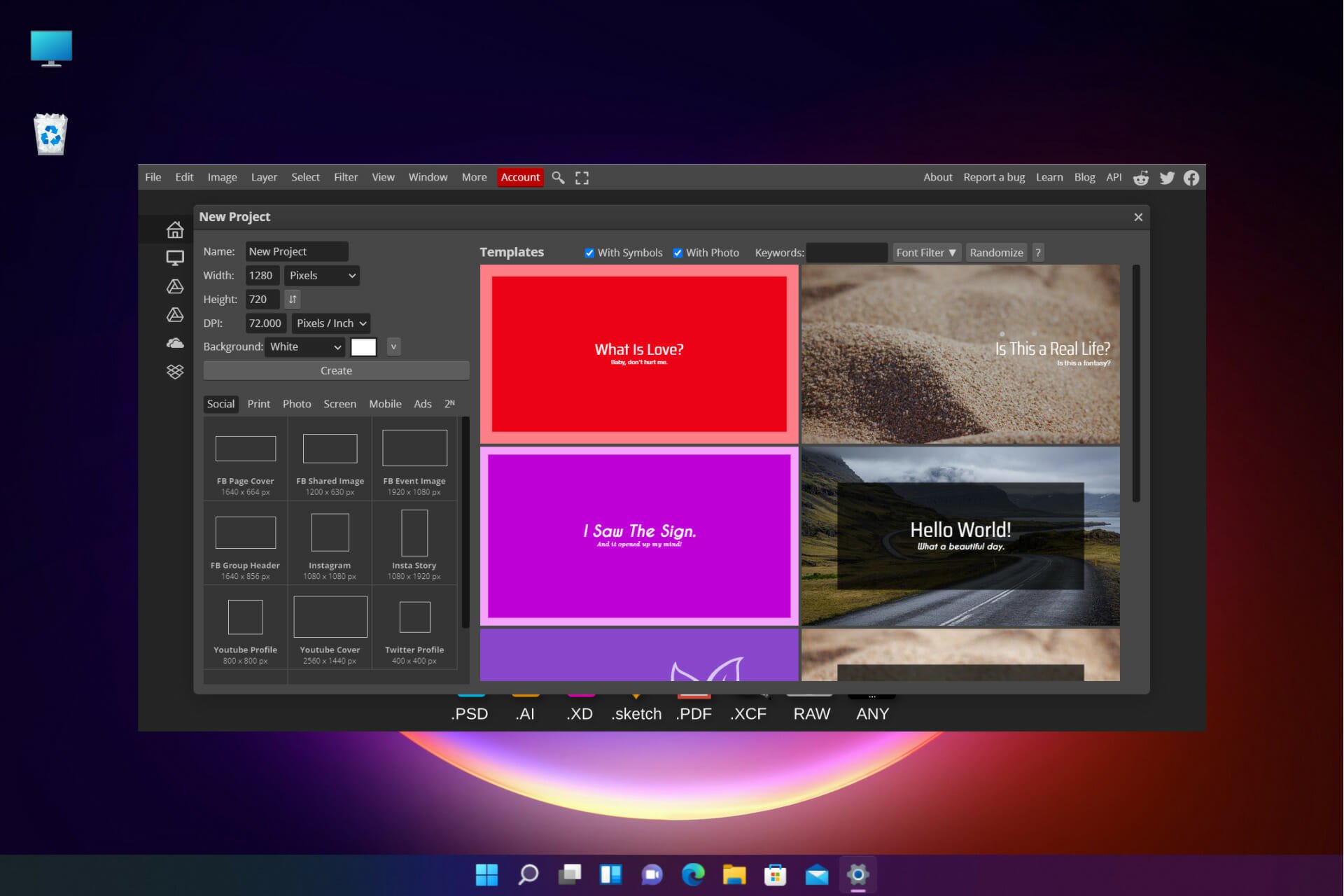Click the Randomize button

point(996,253)
